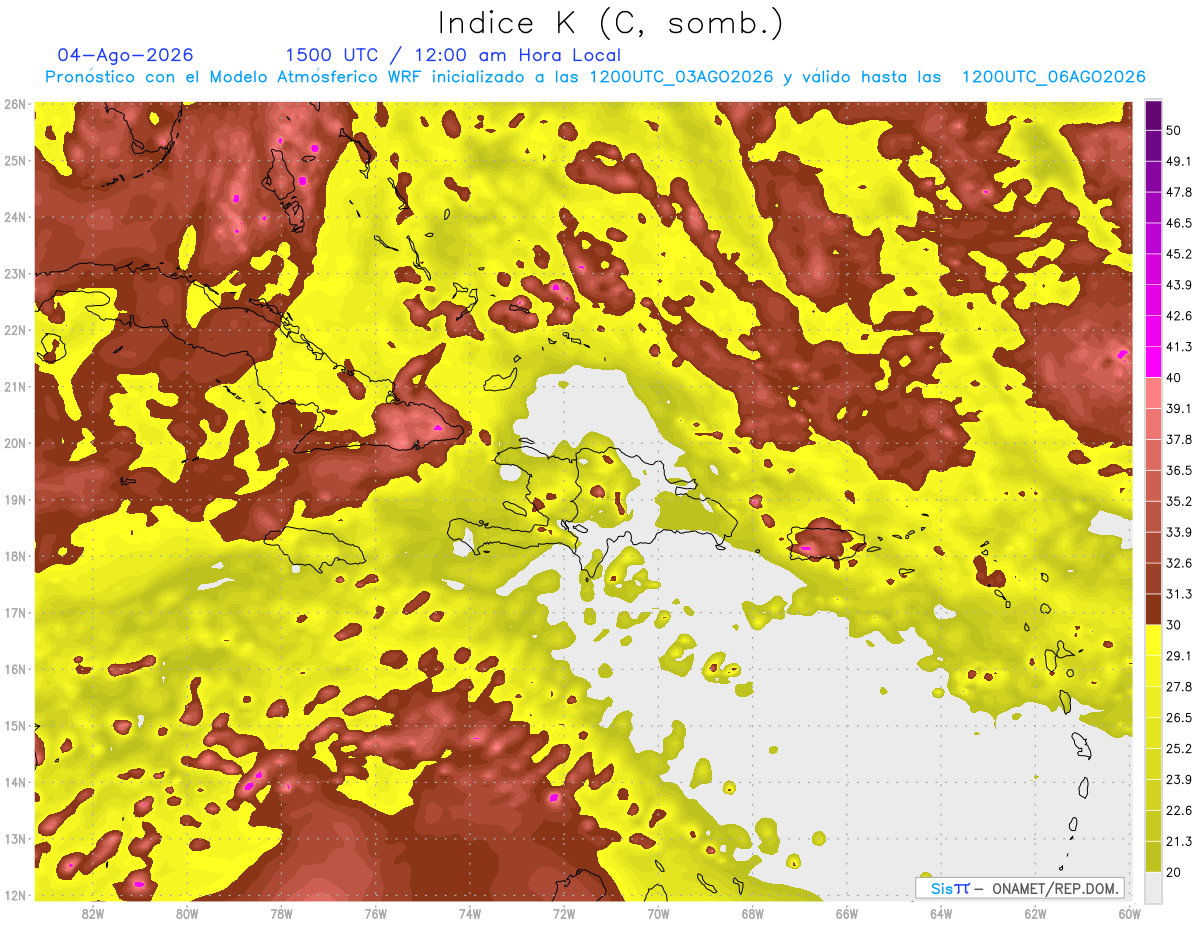This screenshot has height=927, width=1200.
Task: Click the '35.2' color bar label
Action: [1178, 501]
